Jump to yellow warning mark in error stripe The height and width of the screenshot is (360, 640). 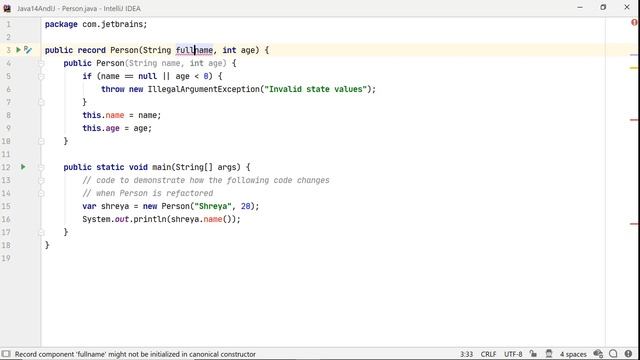[633, 68]
